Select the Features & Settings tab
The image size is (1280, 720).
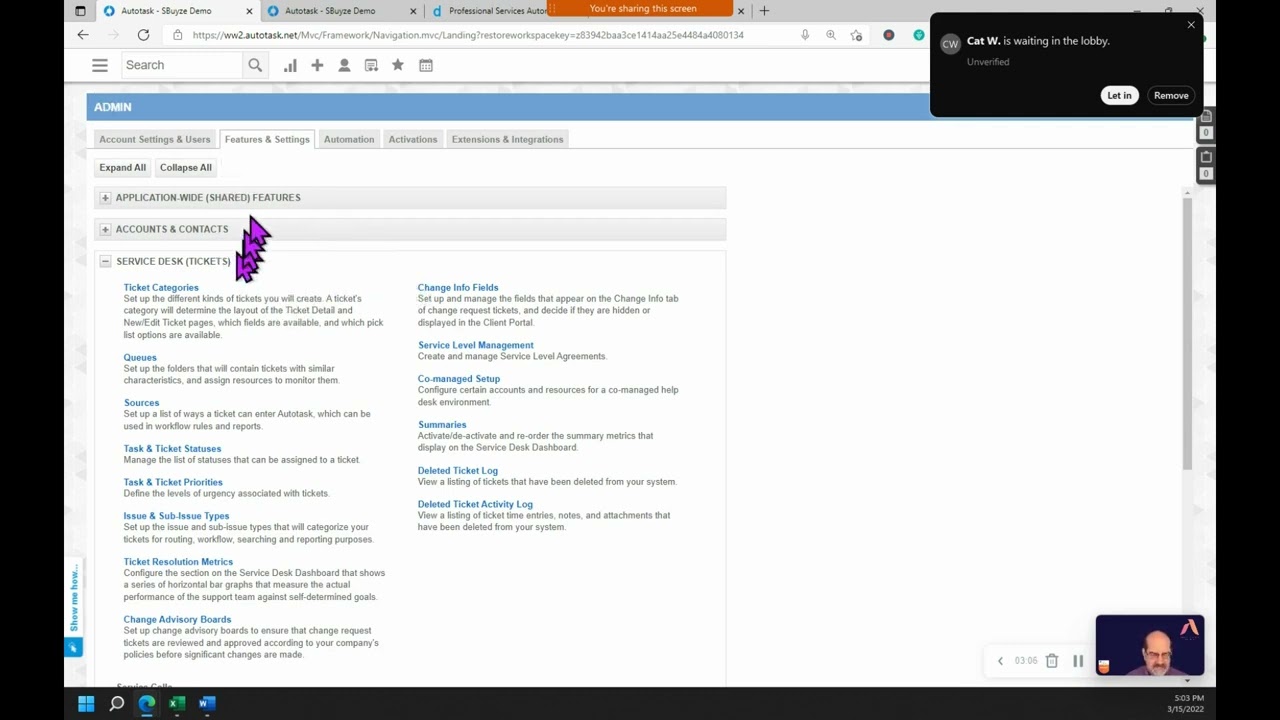[x=267, y=139]
